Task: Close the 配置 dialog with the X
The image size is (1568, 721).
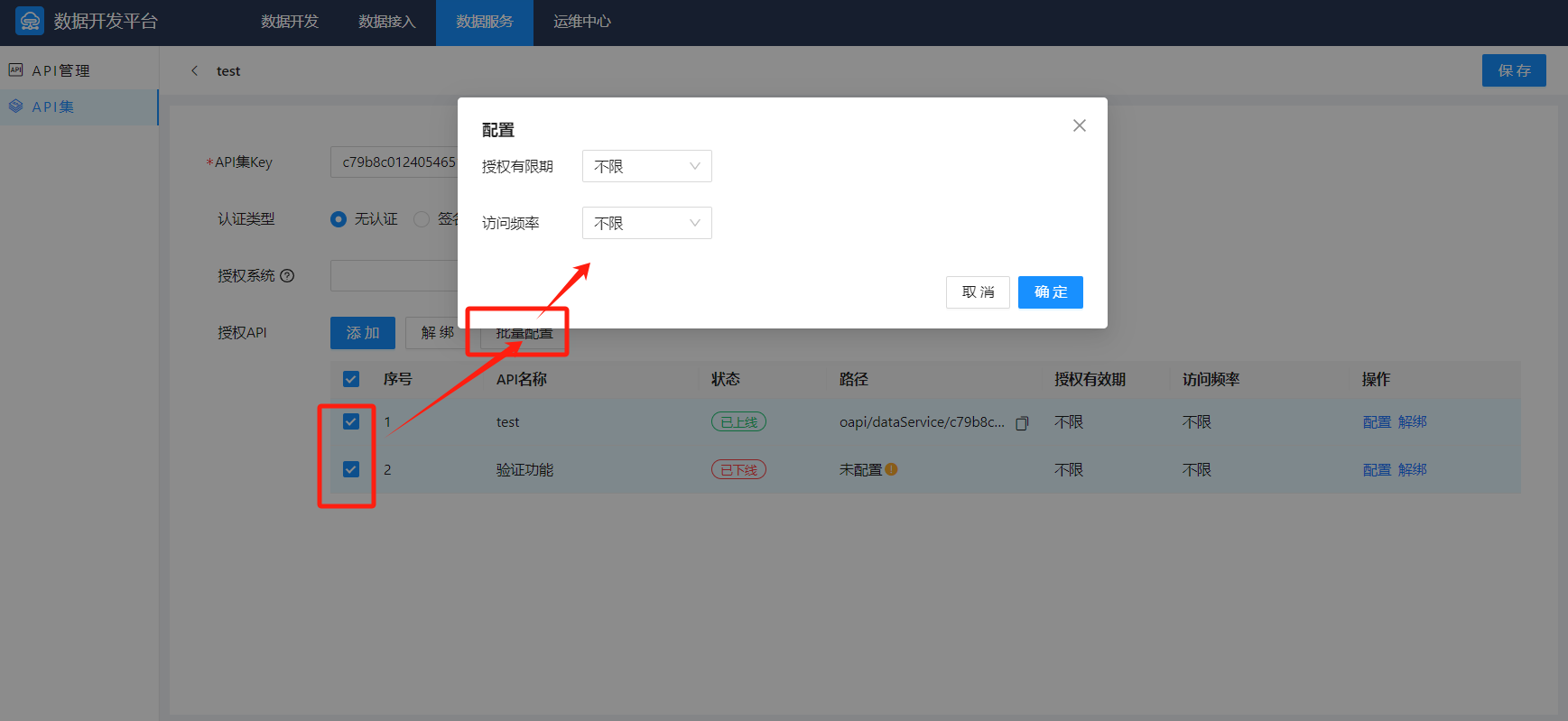Action: point(1080,125)
